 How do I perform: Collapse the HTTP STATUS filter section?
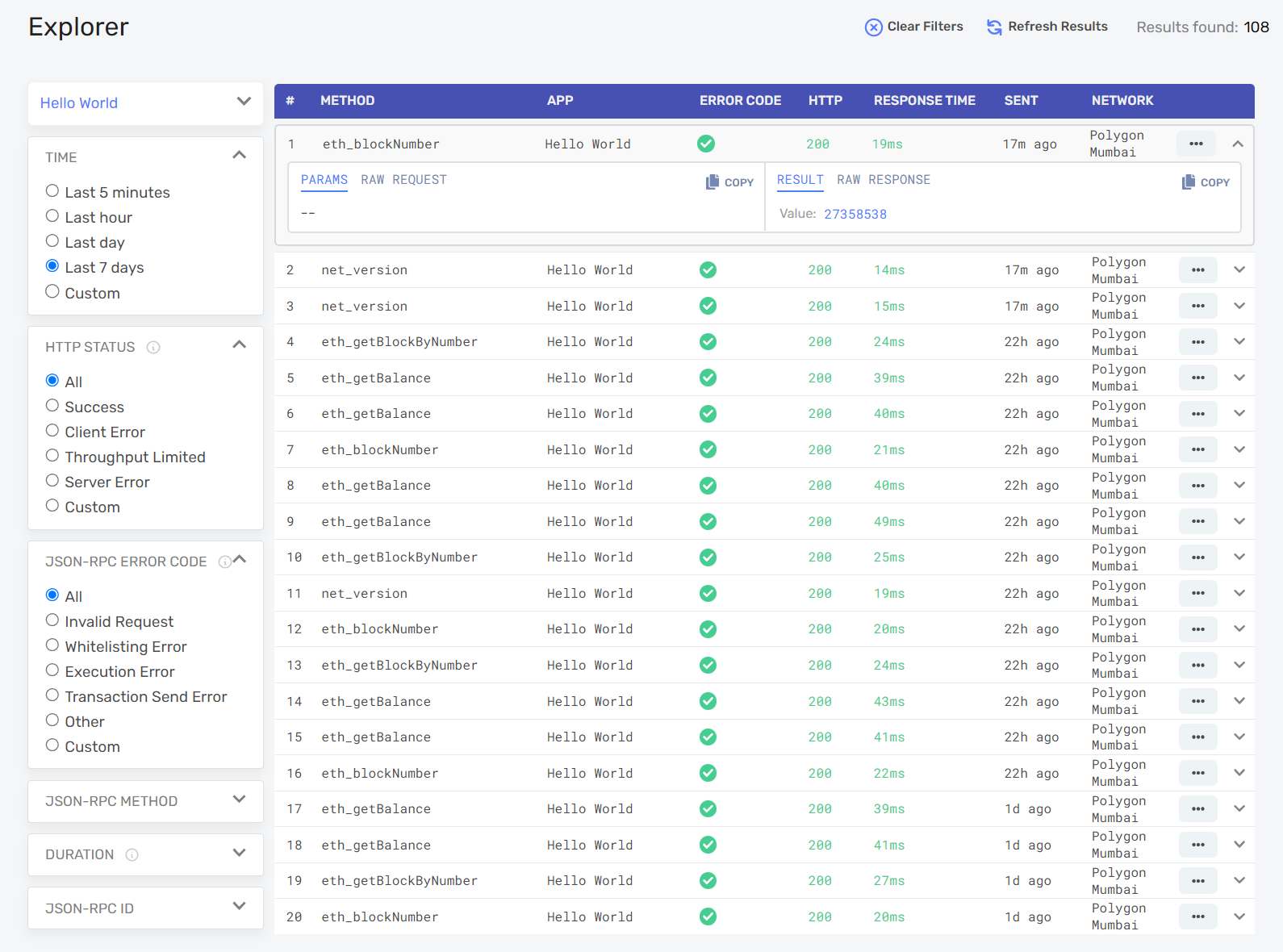[x=239, y=344]
